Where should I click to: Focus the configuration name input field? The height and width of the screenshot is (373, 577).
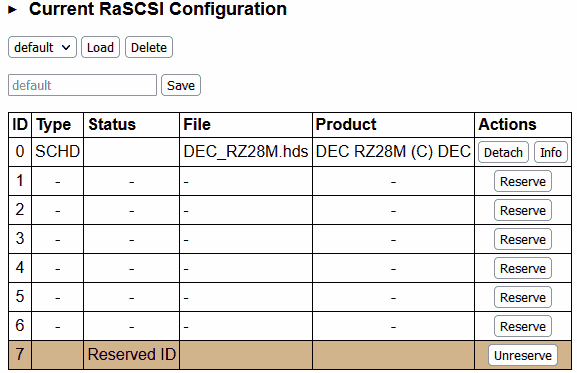(x=82, y=85)
